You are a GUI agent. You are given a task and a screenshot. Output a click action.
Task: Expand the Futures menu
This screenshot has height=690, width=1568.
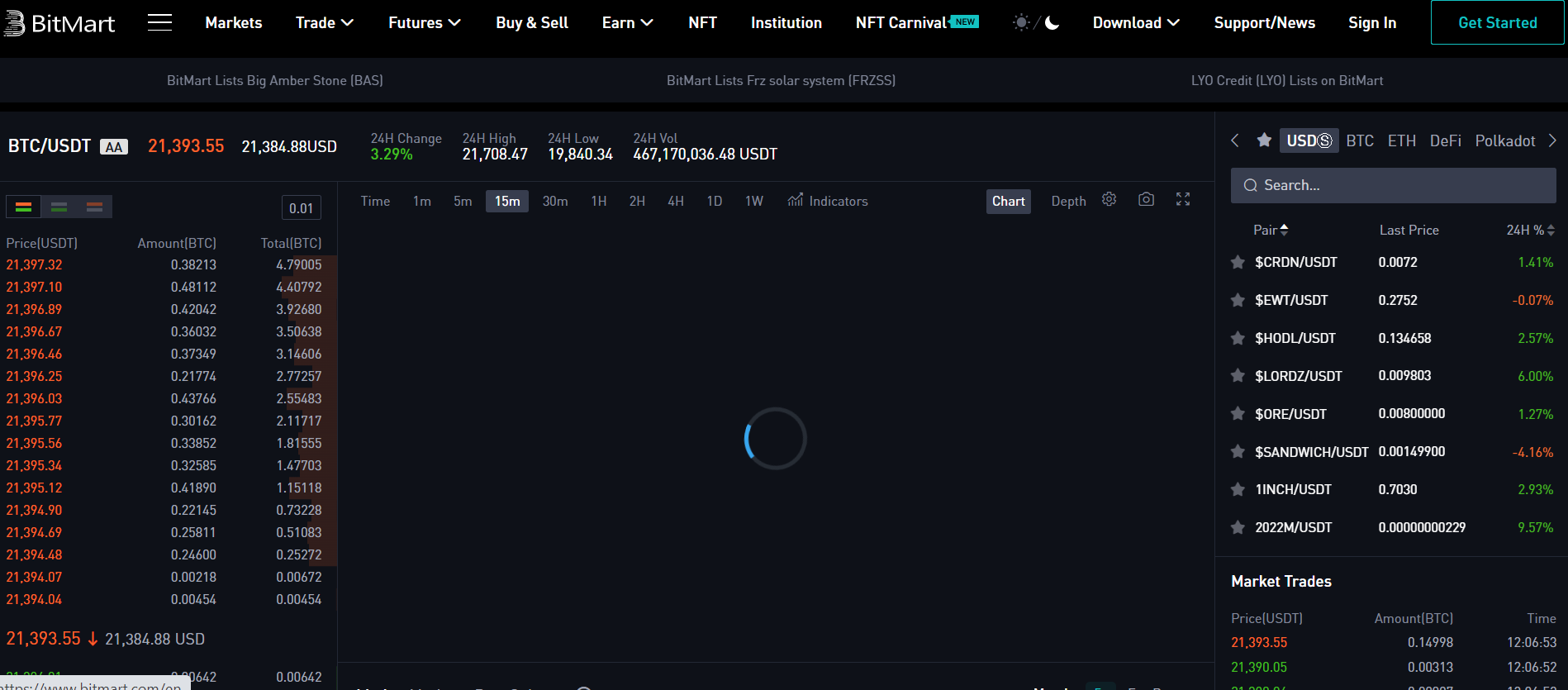[425, 23]
